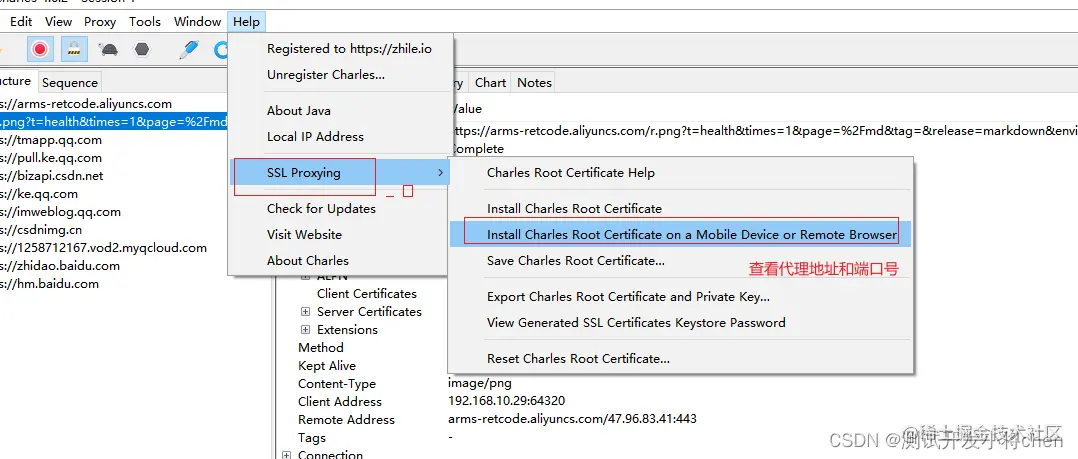Open the Proxy menu
Screen dimensions: 1078x459
click(100, 22)
